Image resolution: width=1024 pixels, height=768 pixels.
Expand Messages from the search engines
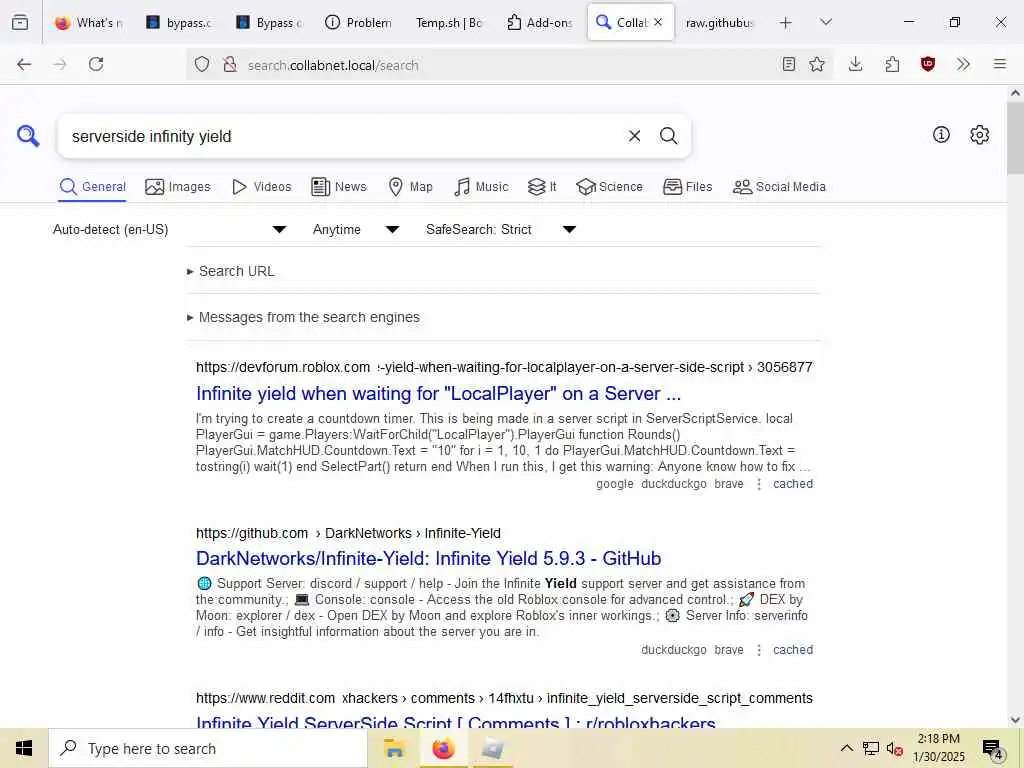303,317
